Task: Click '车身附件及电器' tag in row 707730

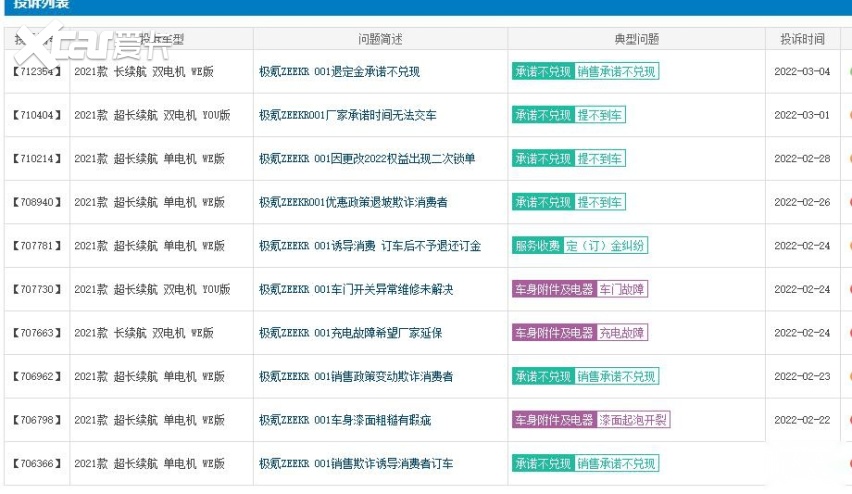Action: coord(554,289)
